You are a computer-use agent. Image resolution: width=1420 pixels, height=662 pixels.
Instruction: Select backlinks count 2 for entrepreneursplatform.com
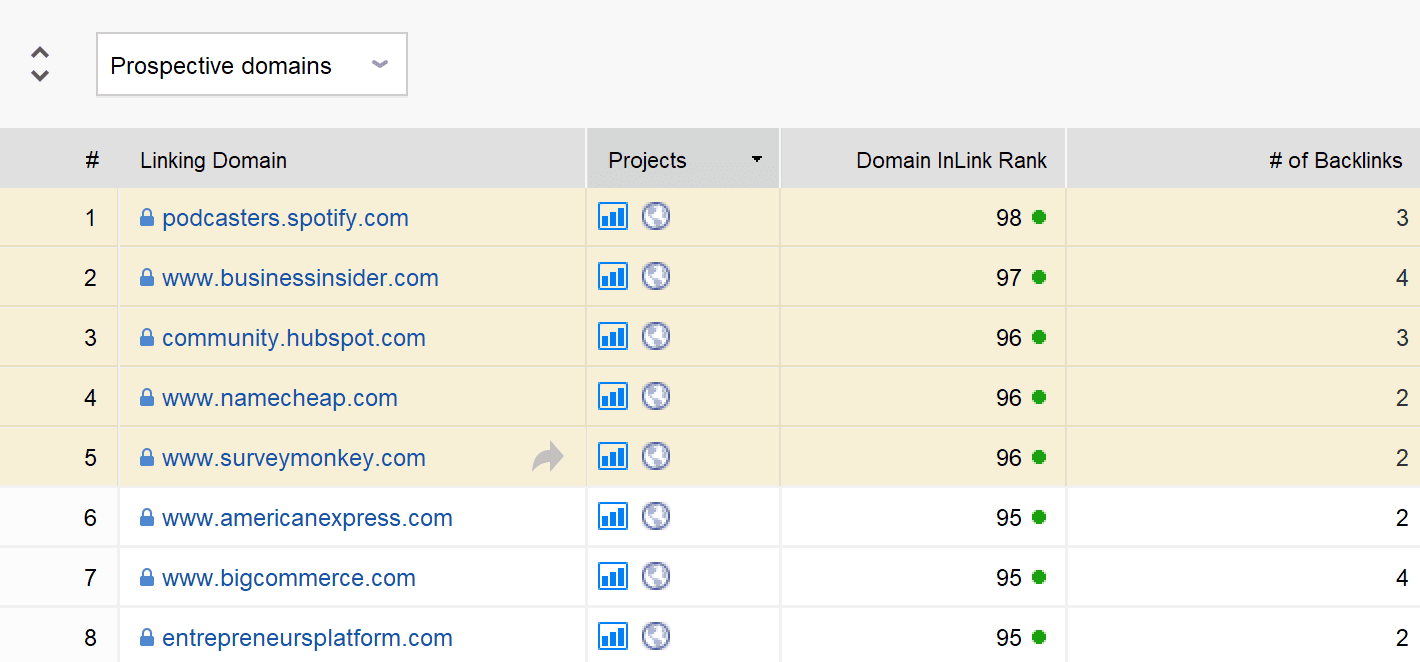(x=1402, y=638)
